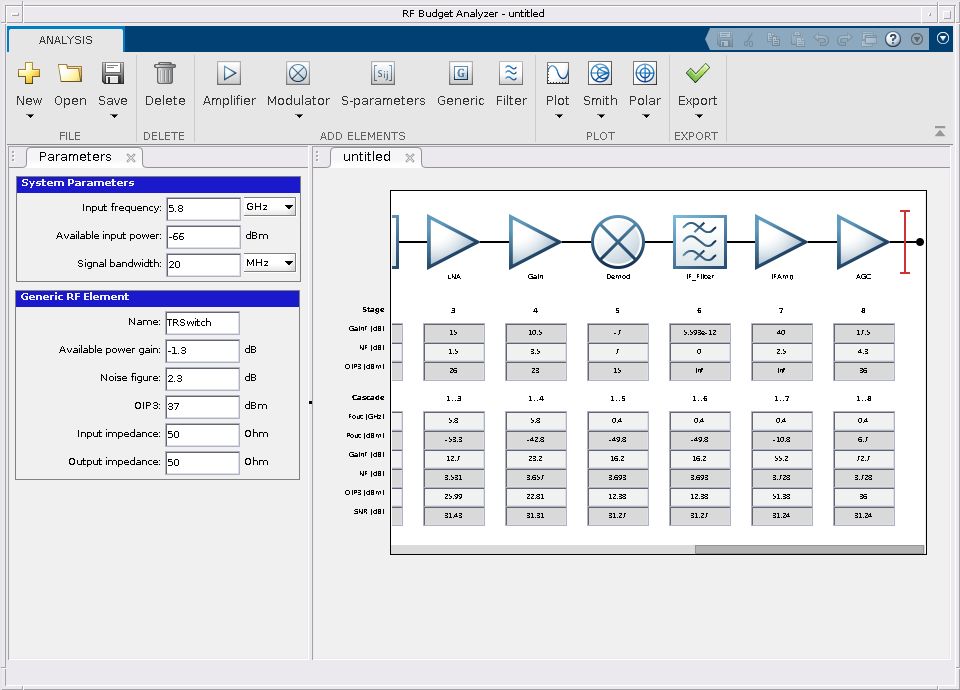Select the IF_Filter block in the chain

[x=698, y=241]
